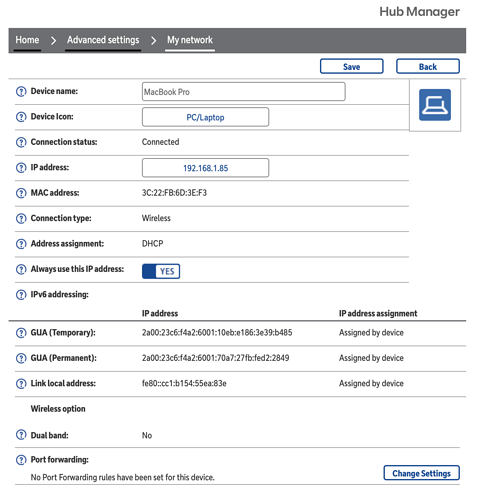The width and height of the screenshot is (477, 500).
Task: Open help for Device name
Action: [x=21, y=91]
